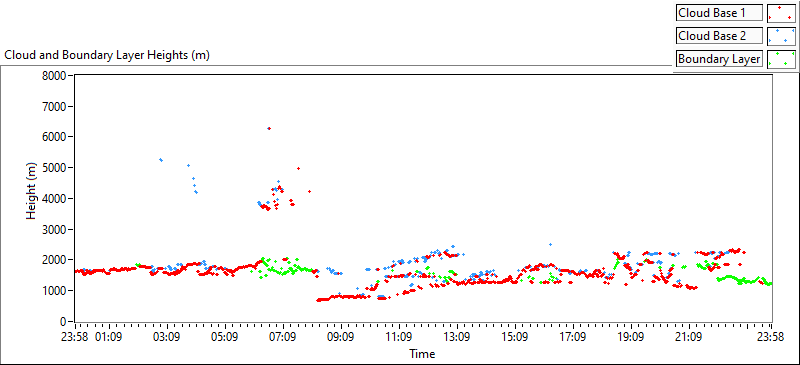Click the 09:09 time axis label

pos(341,337)
